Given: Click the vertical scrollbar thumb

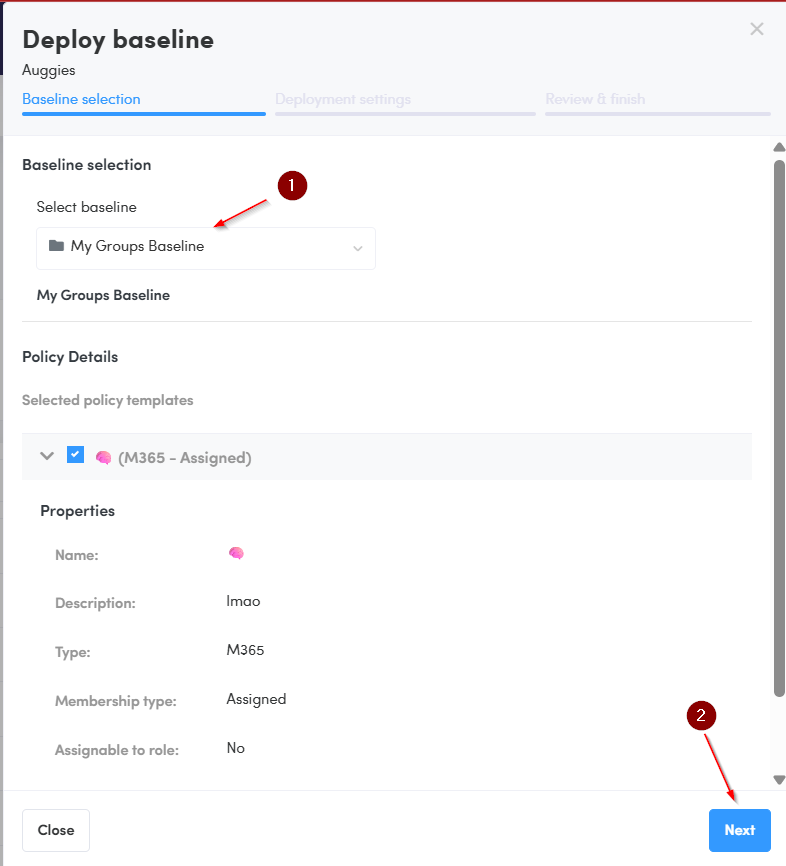Looking at the screenshot, I should click(x=779, y=420).
